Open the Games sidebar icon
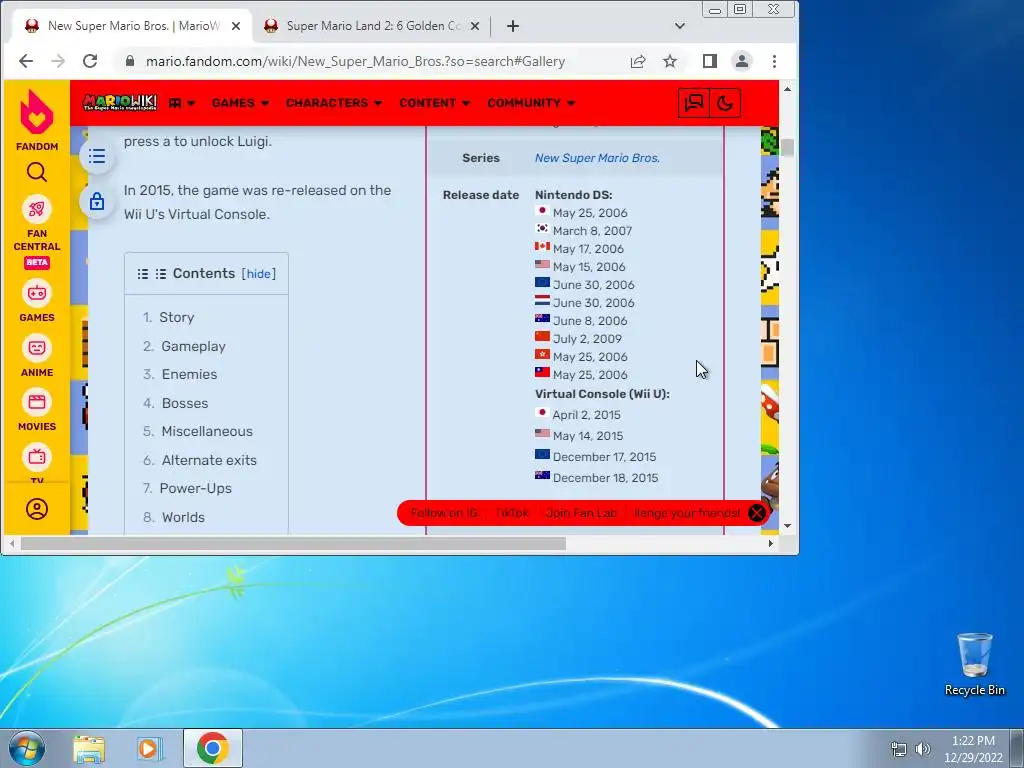The image size is (1024, 768). point(37,294)
